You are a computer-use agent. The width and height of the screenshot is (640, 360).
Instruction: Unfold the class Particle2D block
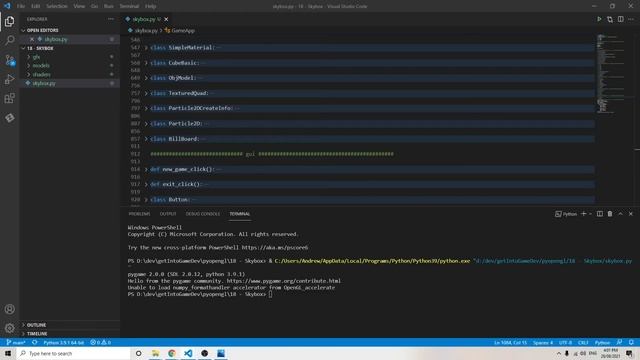[146, 124]
